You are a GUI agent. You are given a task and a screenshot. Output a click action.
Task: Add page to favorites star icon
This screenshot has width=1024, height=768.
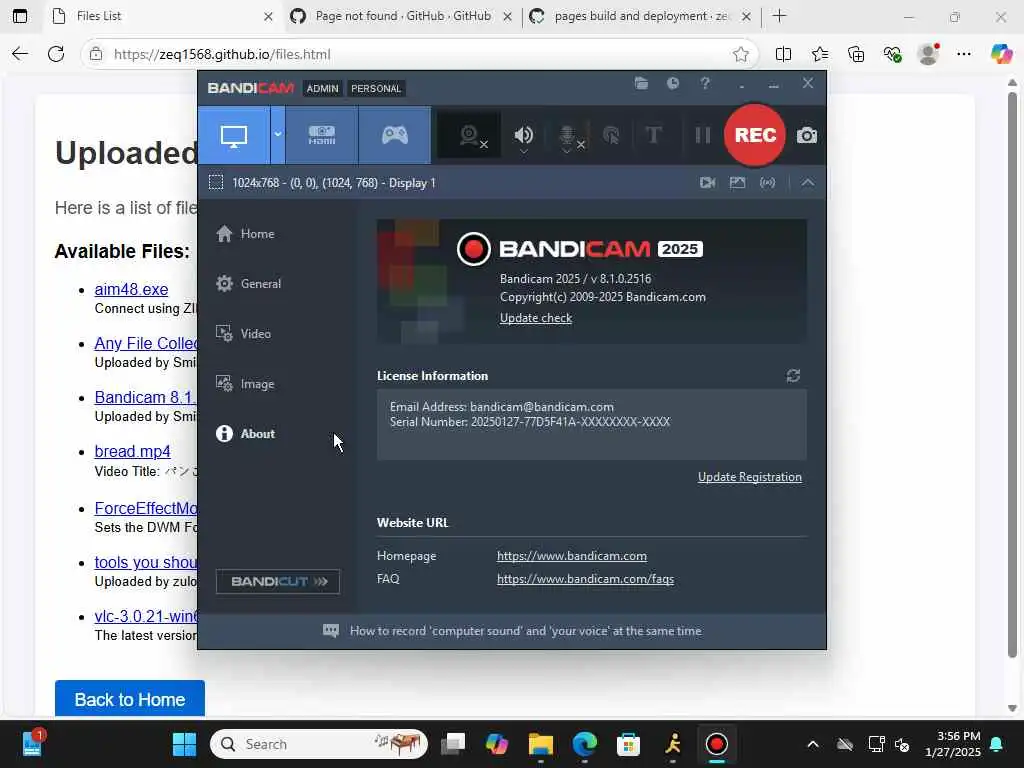(x=741, y=54)
